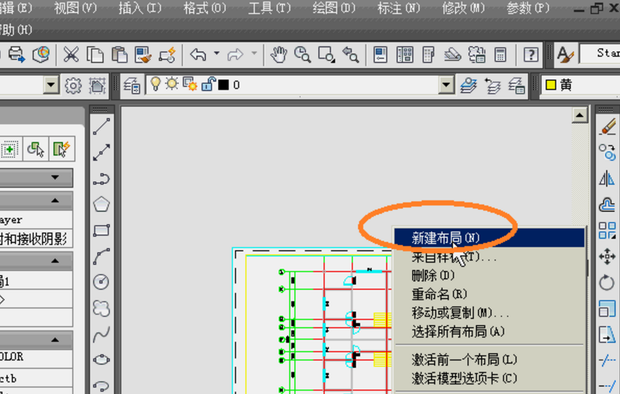Select the Rotate tool
Image resolution: width=620 pixels, height=394 pixels.
(607, 282)
